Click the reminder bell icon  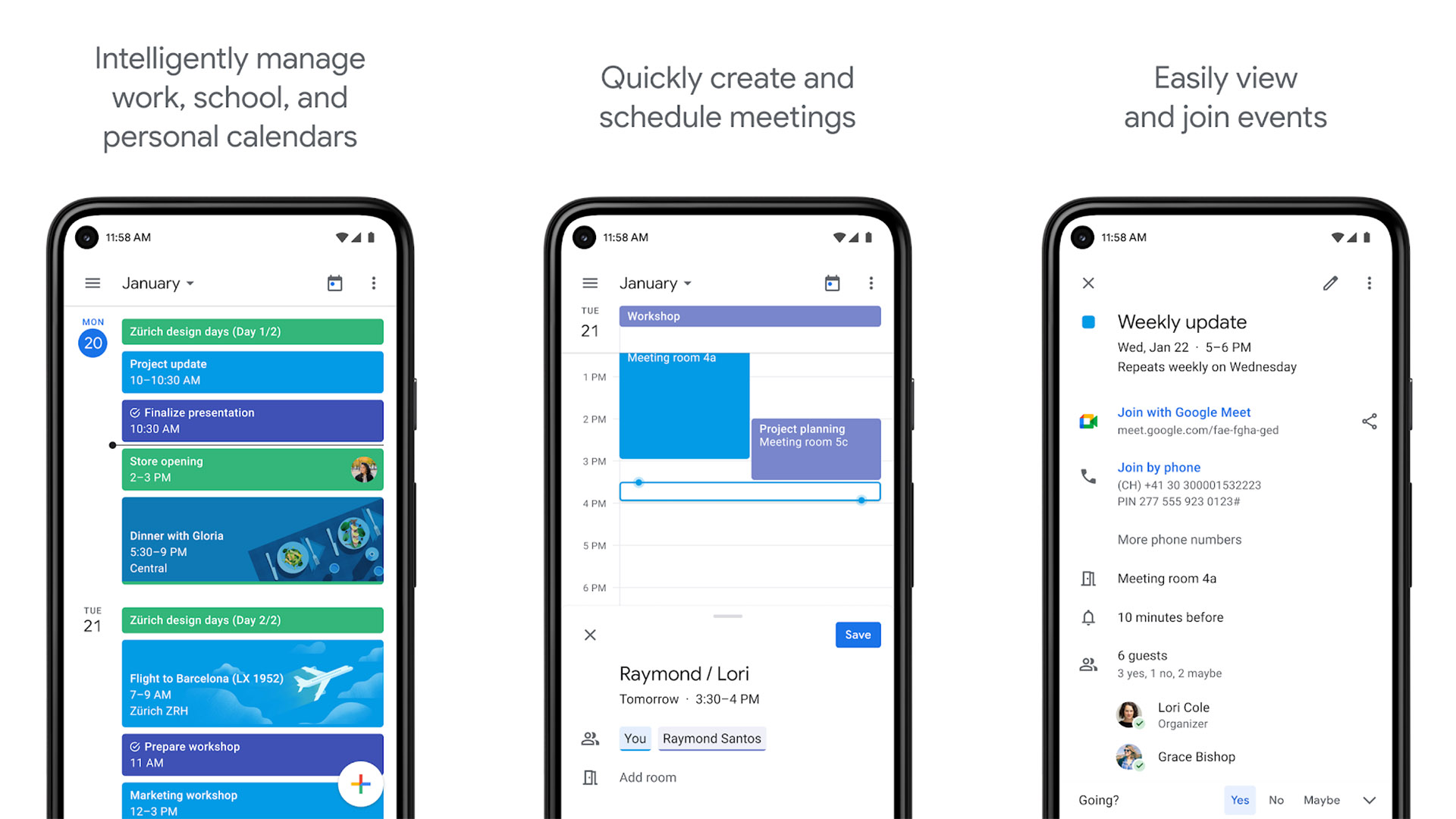point(1088,618)
